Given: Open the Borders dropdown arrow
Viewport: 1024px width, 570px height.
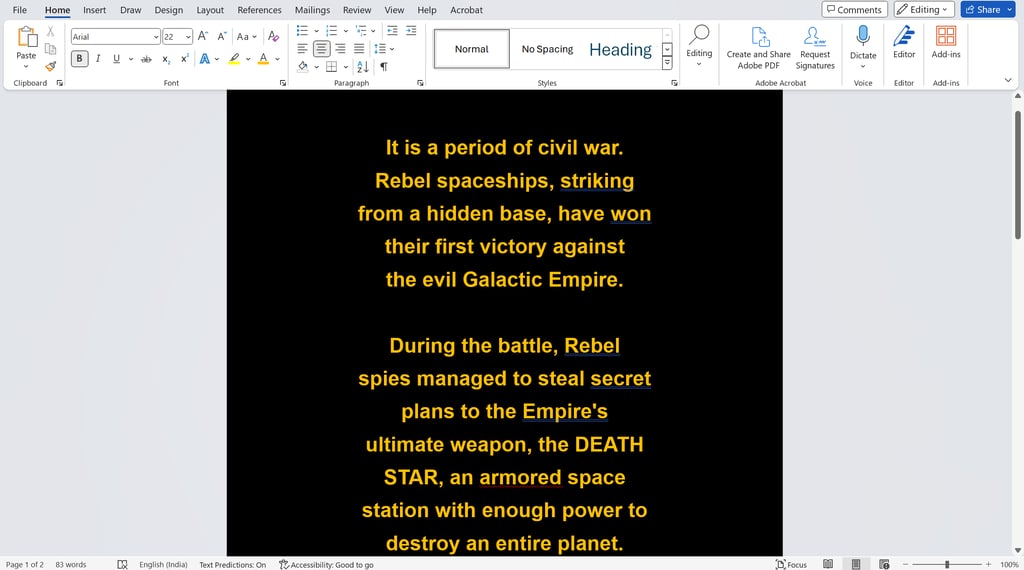Looking at the screenshot, I should (345, 67).
